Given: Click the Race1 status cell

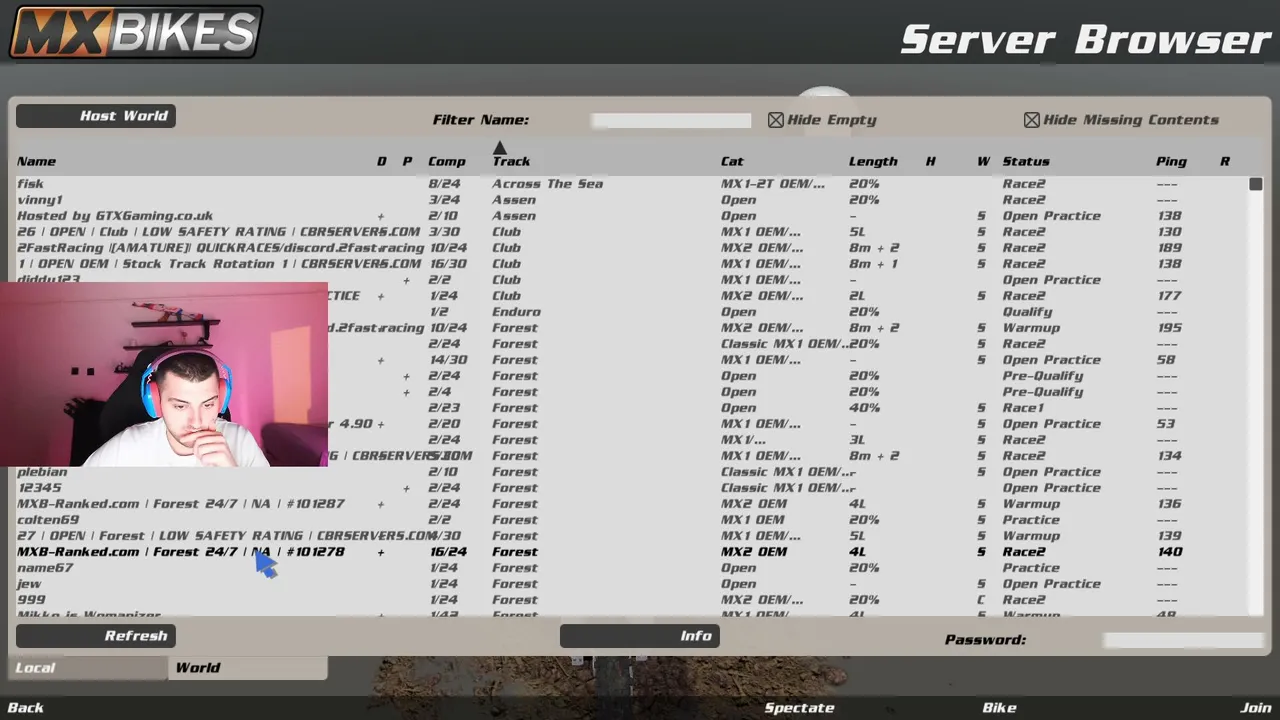Looking at the screenshot, I should [1023, 408].
